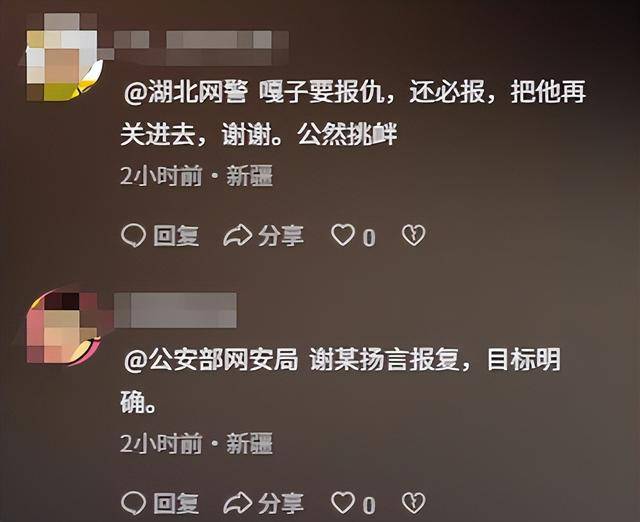Screen dimensions: 640x522
Task: Tap broken-heart icon under second comment
Action: pos(413,503)
